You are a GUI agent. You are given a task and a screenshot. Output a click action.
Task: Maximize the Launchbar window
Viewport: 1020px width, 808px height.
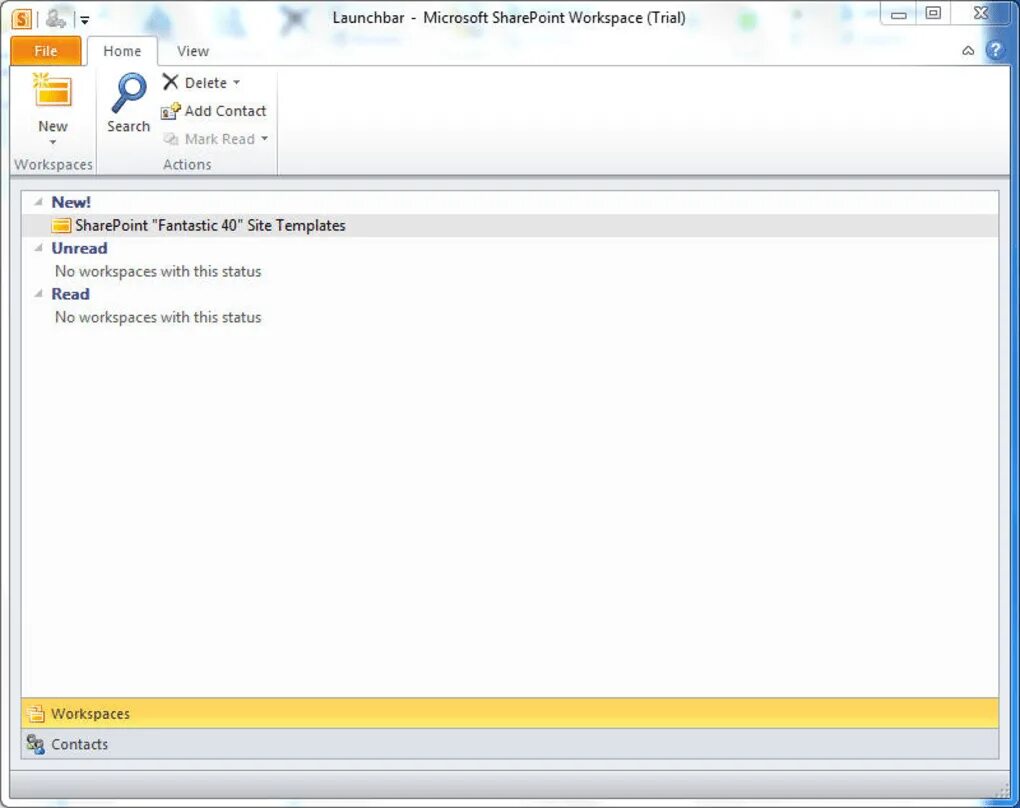tap(933, 14)
